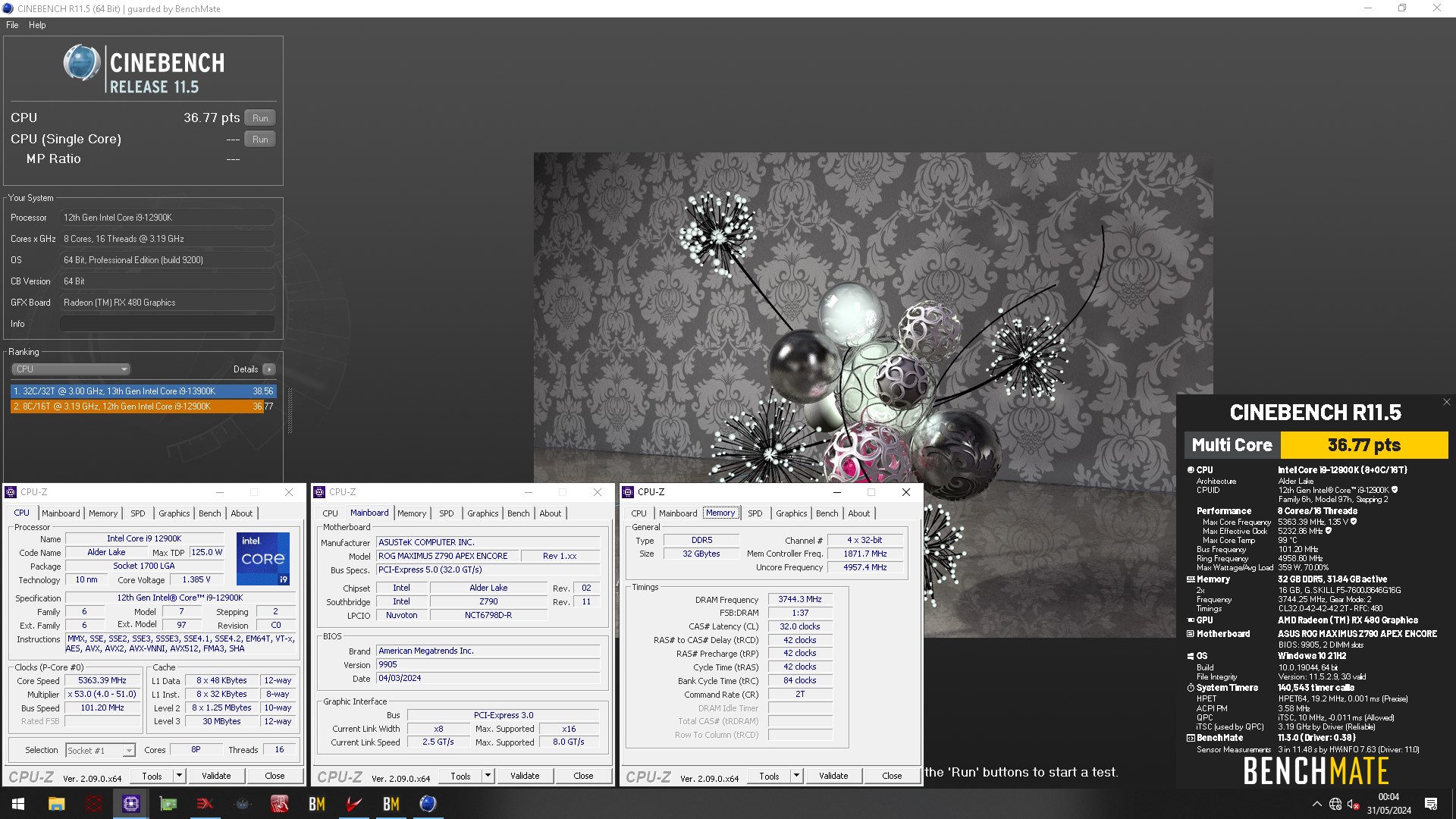Click the red wireframe mesh taskbar icon
The width and height of the screenshot is (1456, 819).
[94, 804]
